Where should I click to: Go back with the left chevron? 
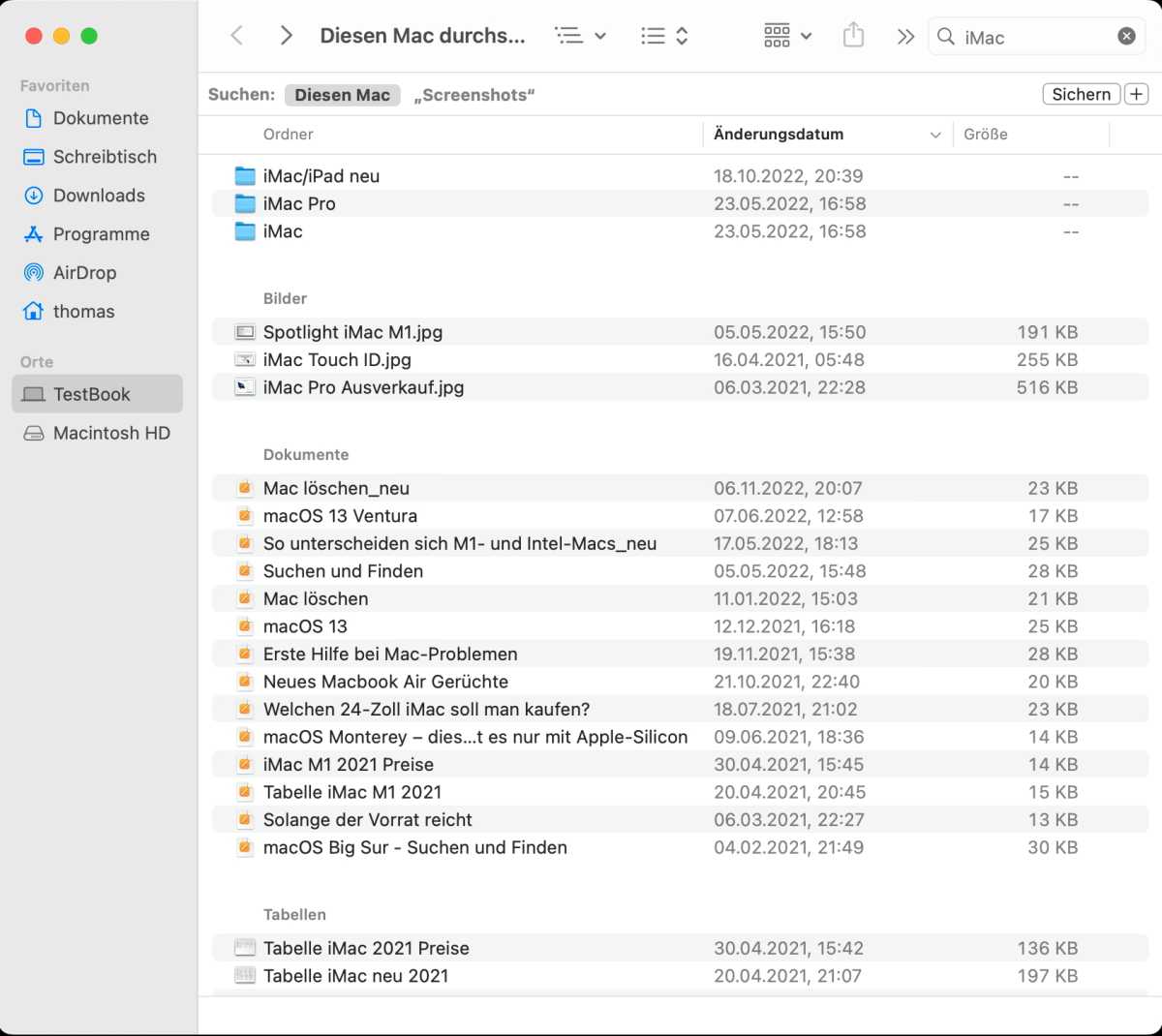[236, 36]
